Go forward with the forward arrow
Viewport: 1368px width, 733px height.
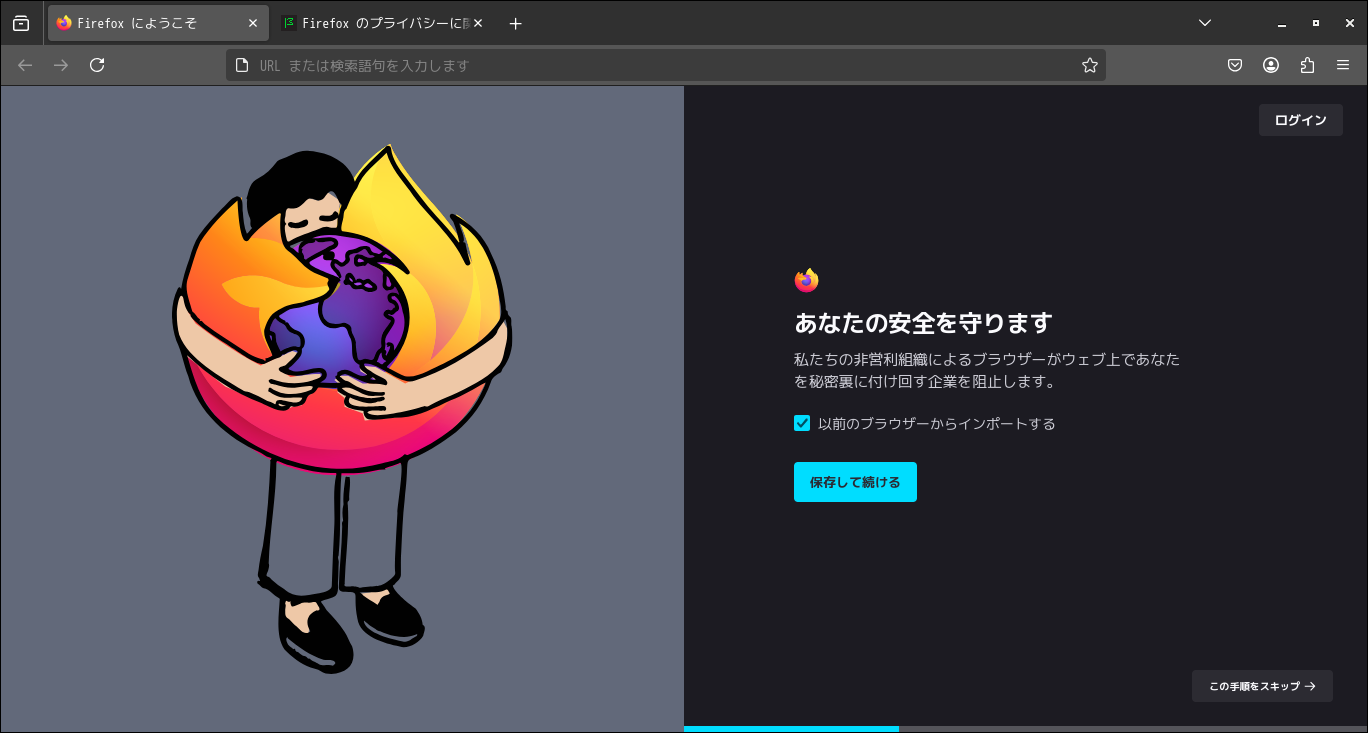tap(61, 65)
